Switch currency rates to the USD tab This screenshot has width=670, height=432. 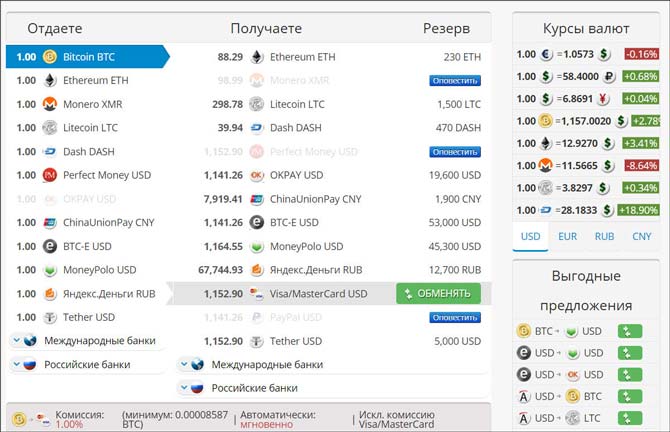click(530, 236)
